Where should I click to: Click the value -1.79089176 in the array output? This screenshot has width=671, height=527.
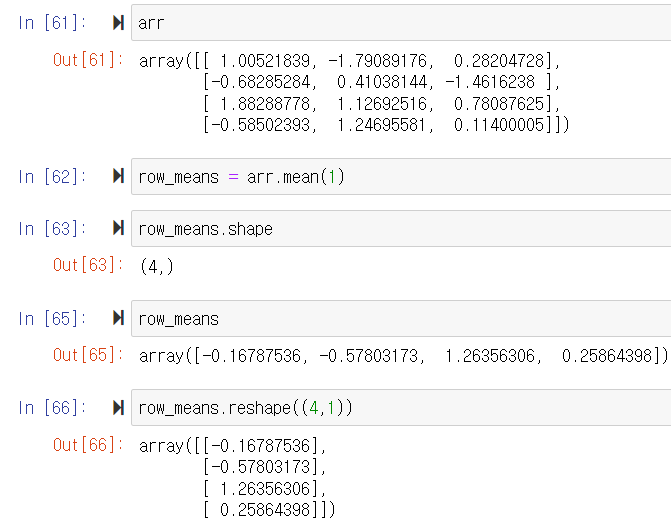[377, 61]
